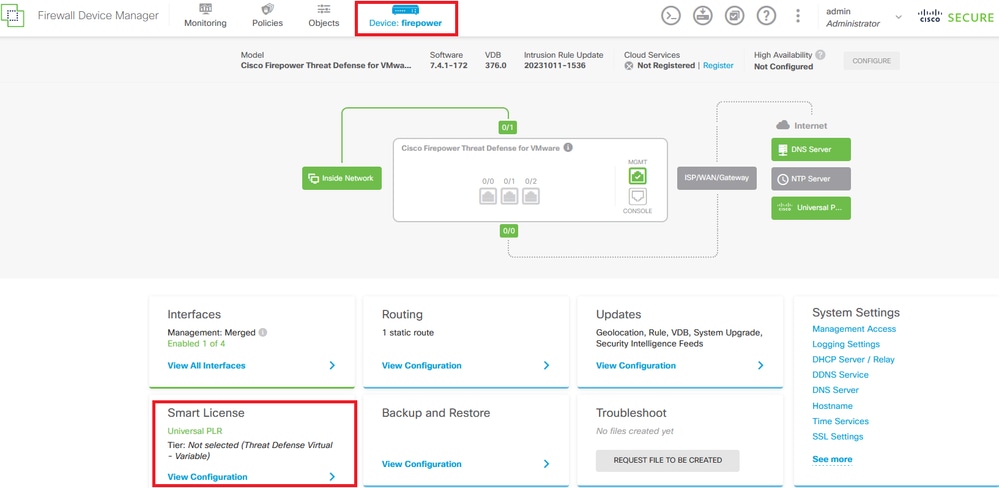
Task: Open Time Services link
Action: pyautogui.click(x=840, y=421)
